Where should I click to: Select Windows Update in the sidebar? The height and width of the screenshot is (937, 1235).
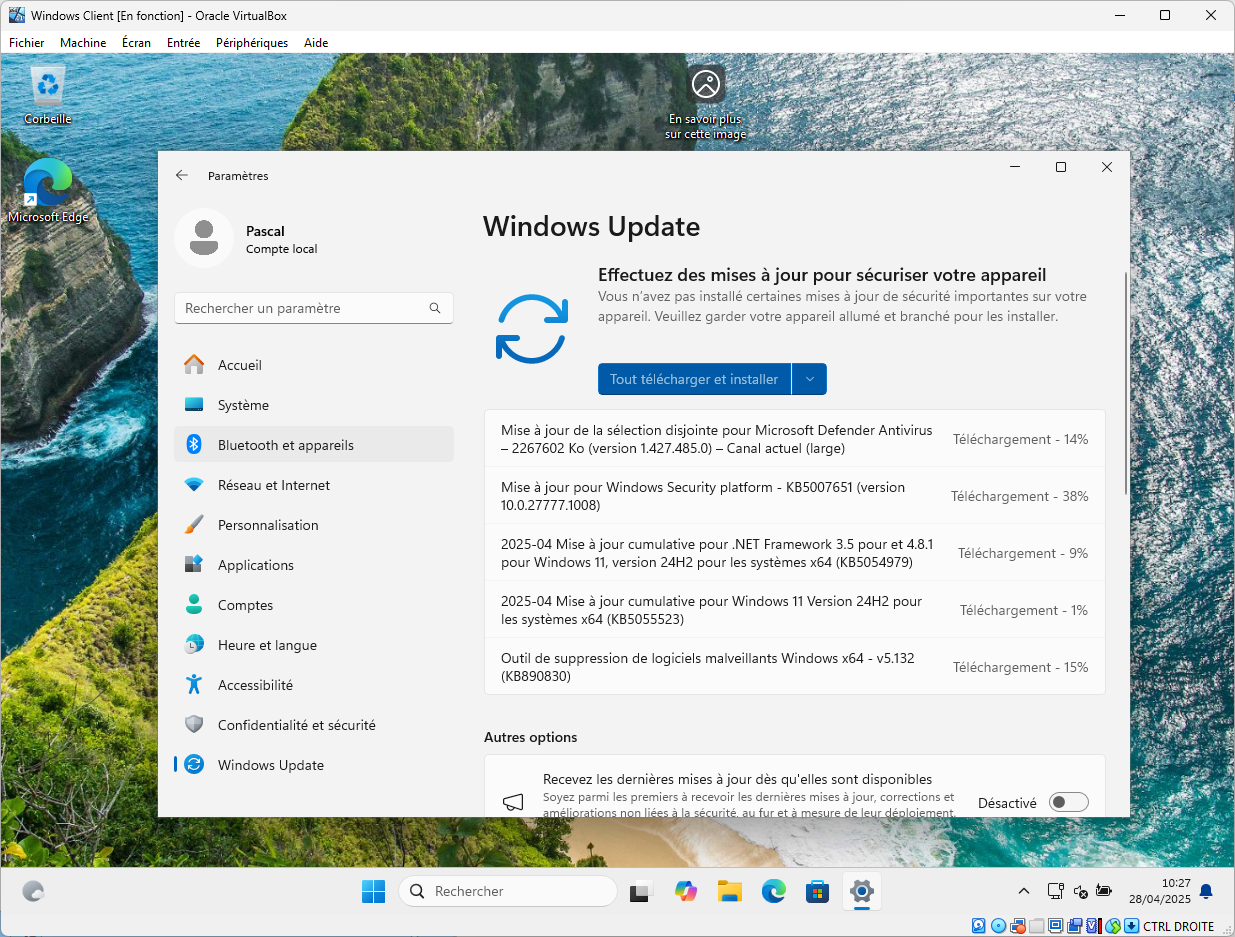coord(314,765)
